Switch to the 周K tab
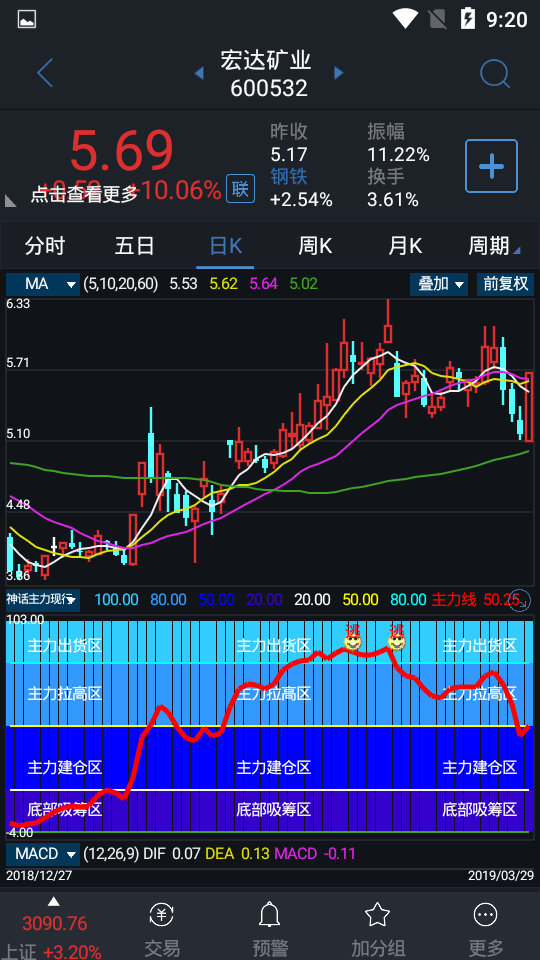 (315, 246)
